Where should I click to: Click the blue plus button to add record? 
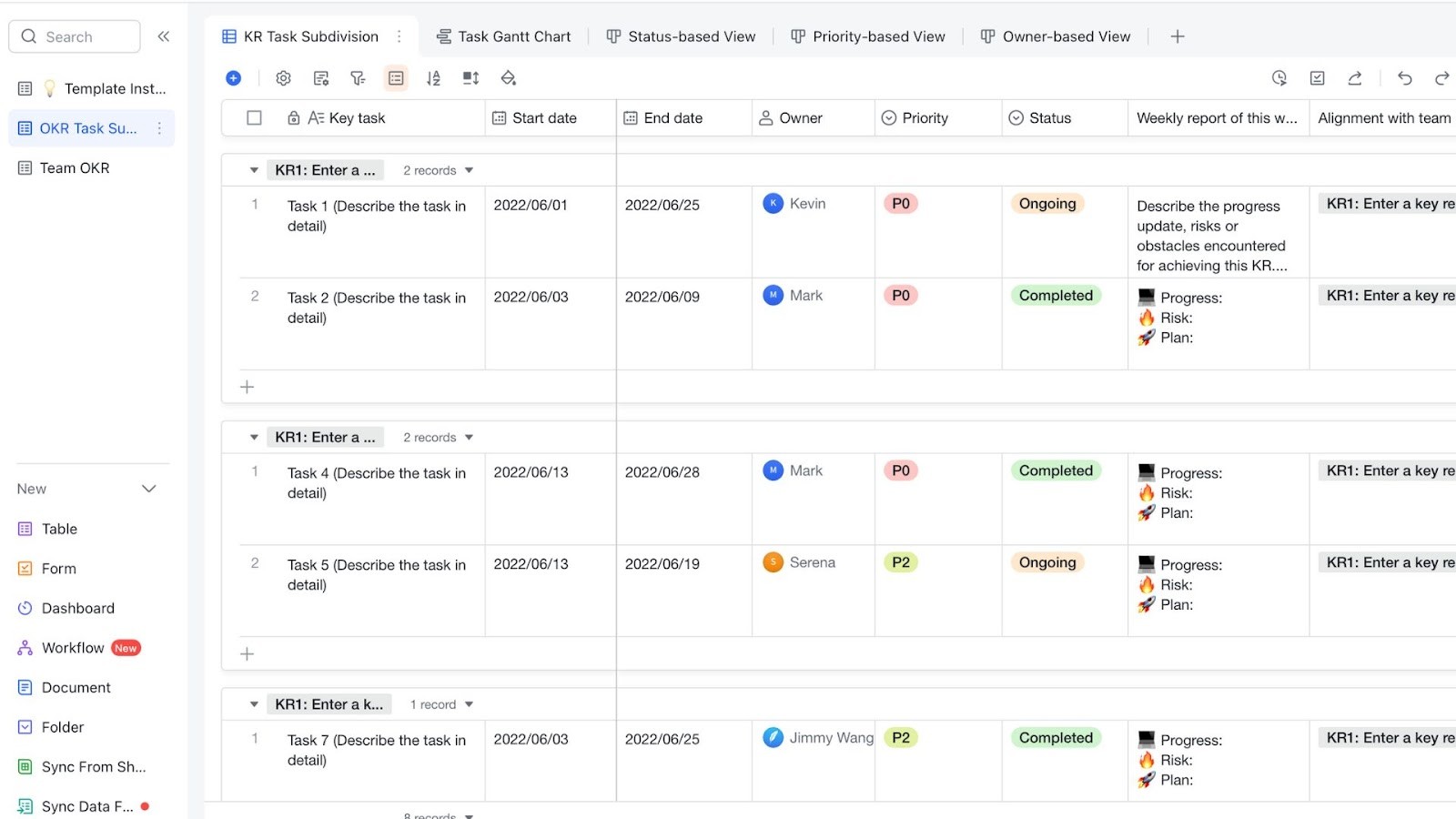[x=234, y=78]
